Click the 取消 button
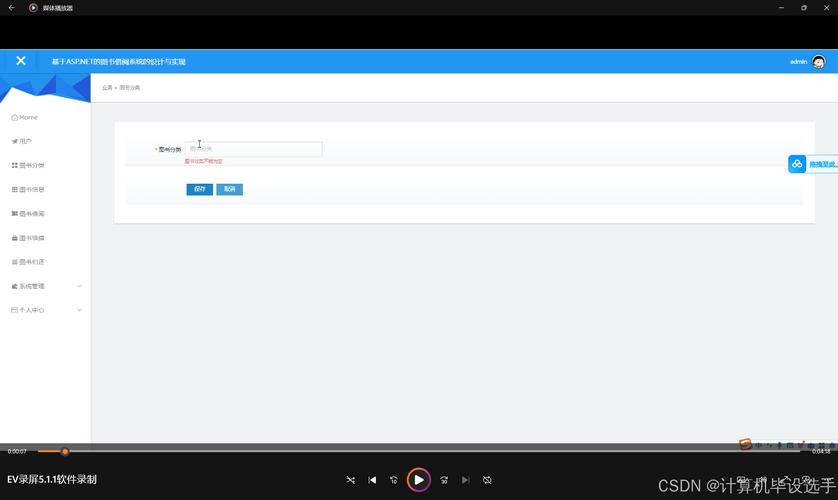 229,189
